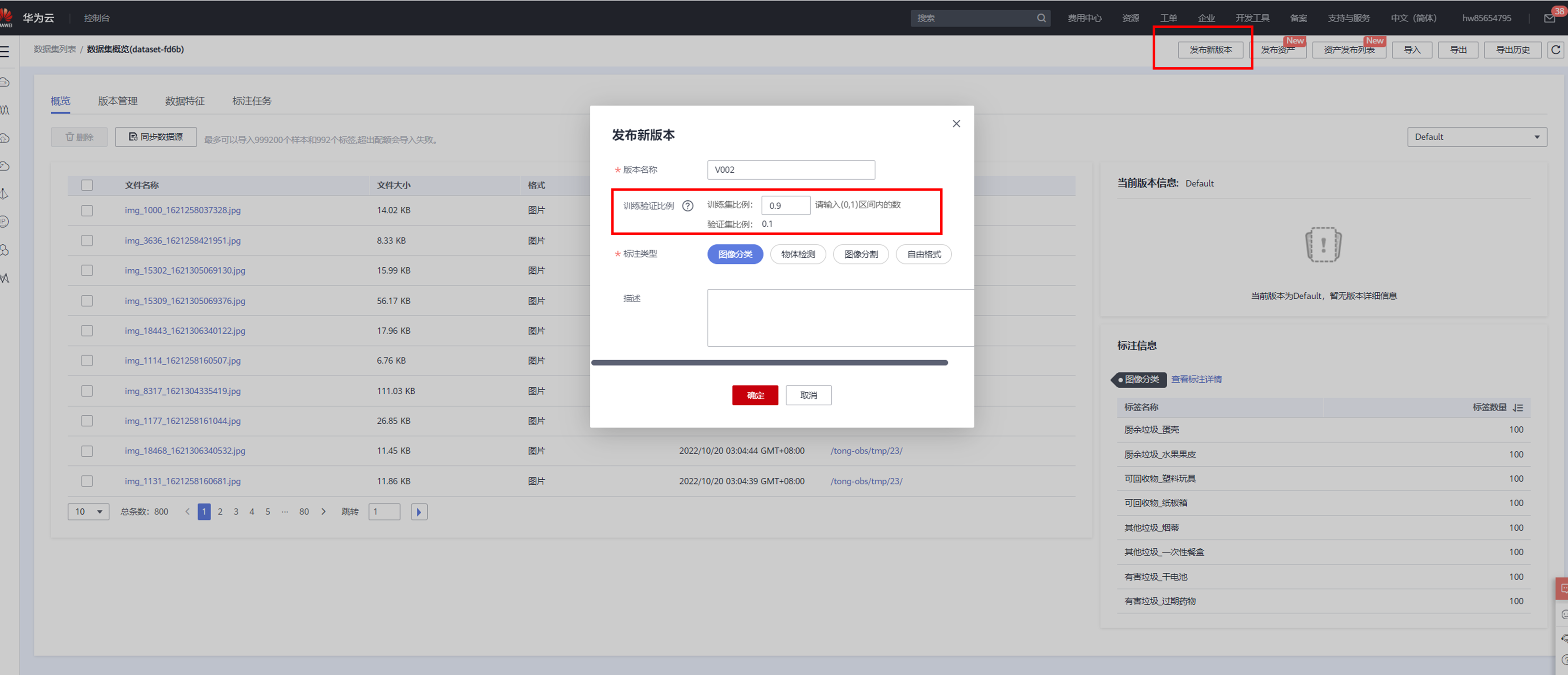Click the sort icon beside 标签数量
This screenshot has height=675, width=1568.
click(x=1518, y=408)
